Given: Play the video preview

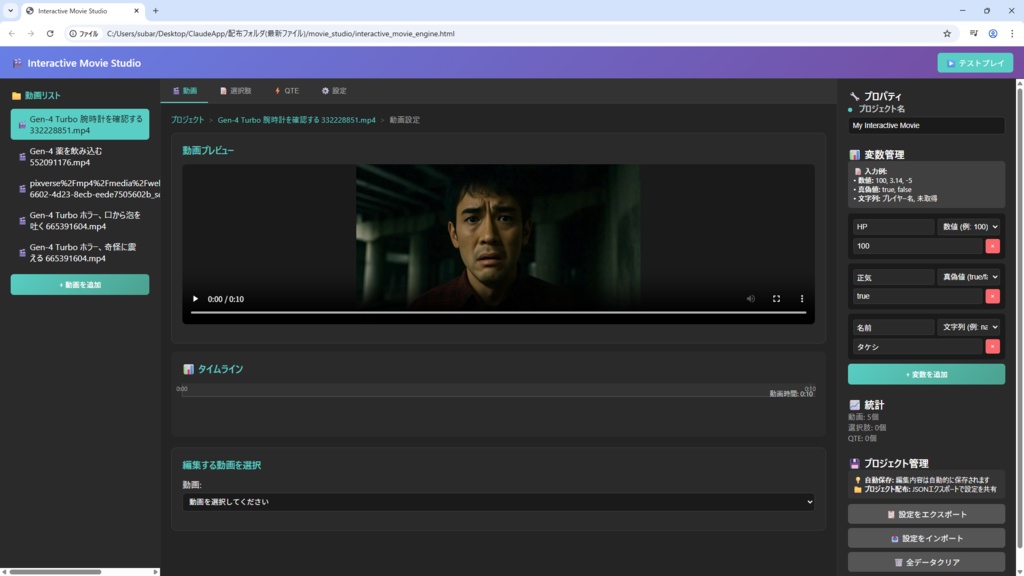Looking at the screenshot, I should pos(195,299).
